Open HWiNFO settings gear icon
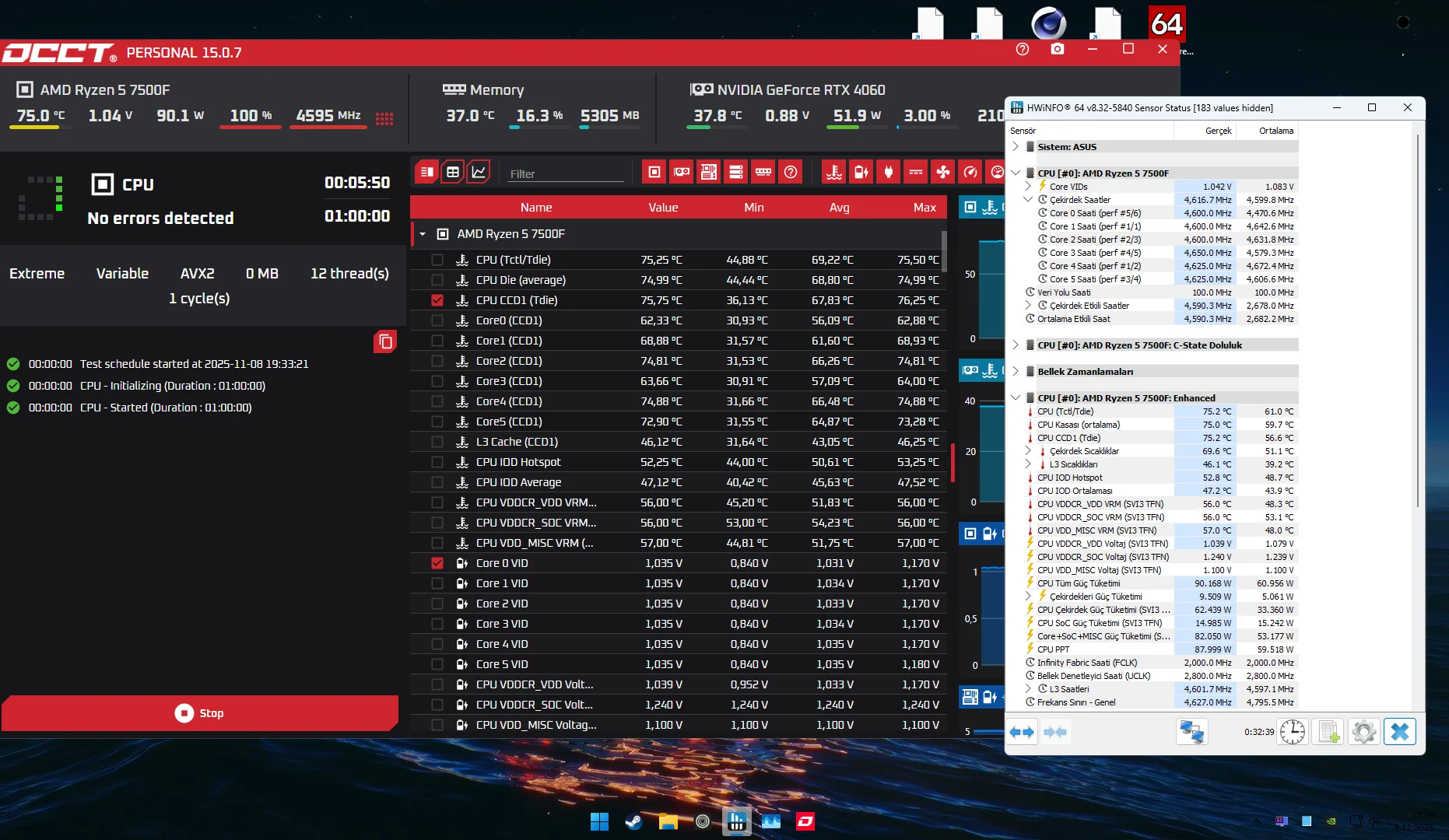1449x840 pixels. (1363, 732)
